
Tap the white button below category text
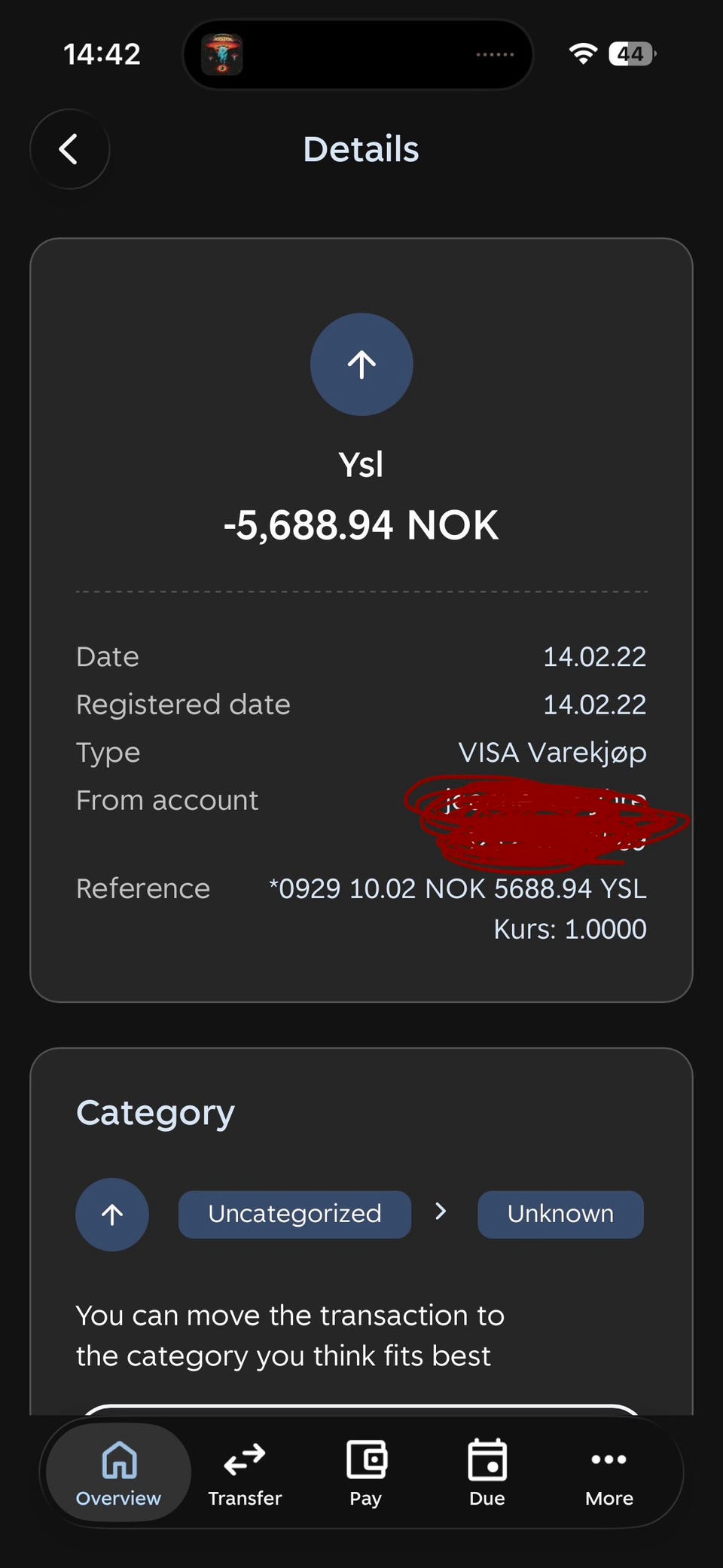(x=361, y=1409)
